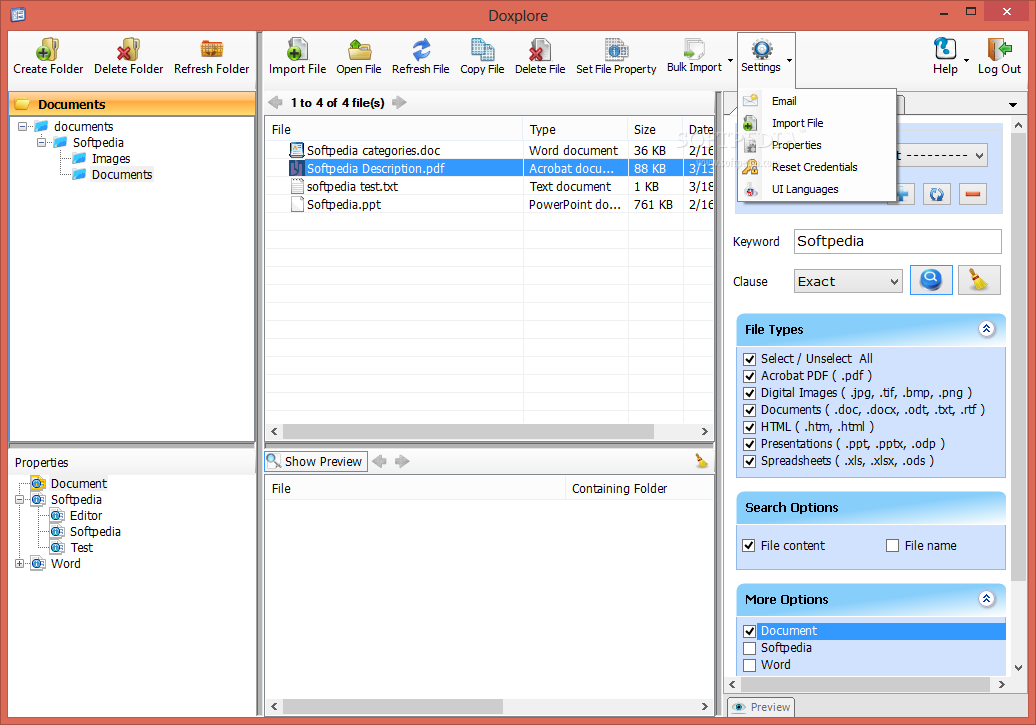Click the Refresh Folder toolbar icon
The width and height of the screenshot is (1036, 725).
[x=211, y=50]
